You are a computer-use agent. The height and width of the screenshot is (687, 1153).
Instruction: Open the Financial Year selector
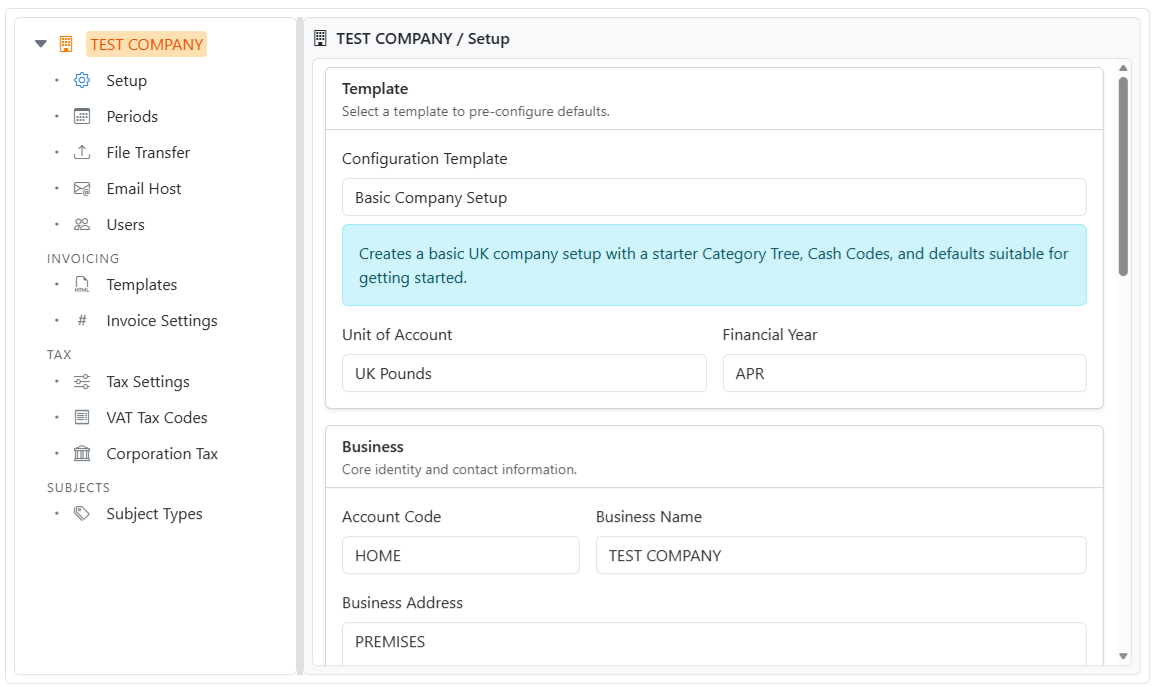[904, 373]
